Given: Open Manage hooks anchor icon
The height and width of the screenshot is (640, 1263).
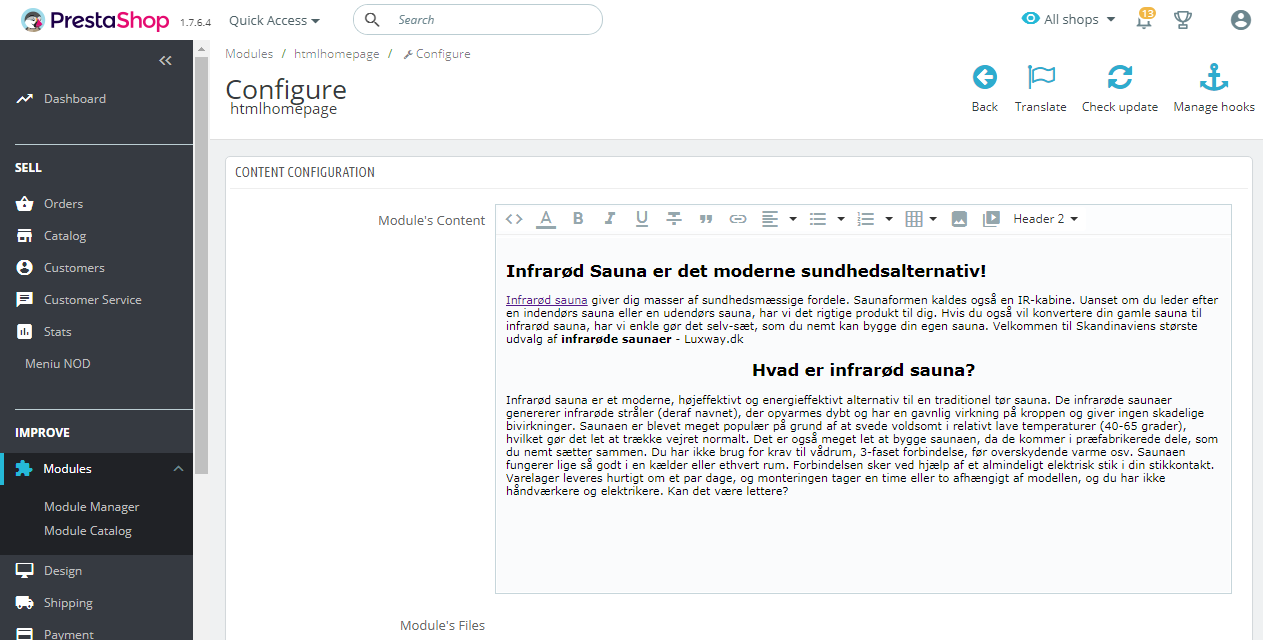Looking at the screenshot, I should tap(1214, 77).
